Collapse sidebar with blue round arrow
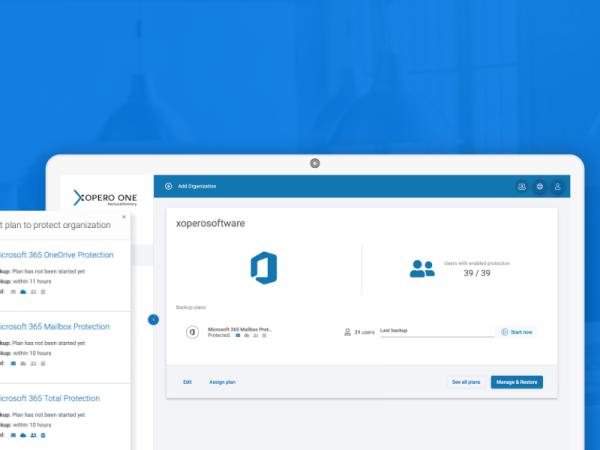The image size is (600, 450). [153, 319]
